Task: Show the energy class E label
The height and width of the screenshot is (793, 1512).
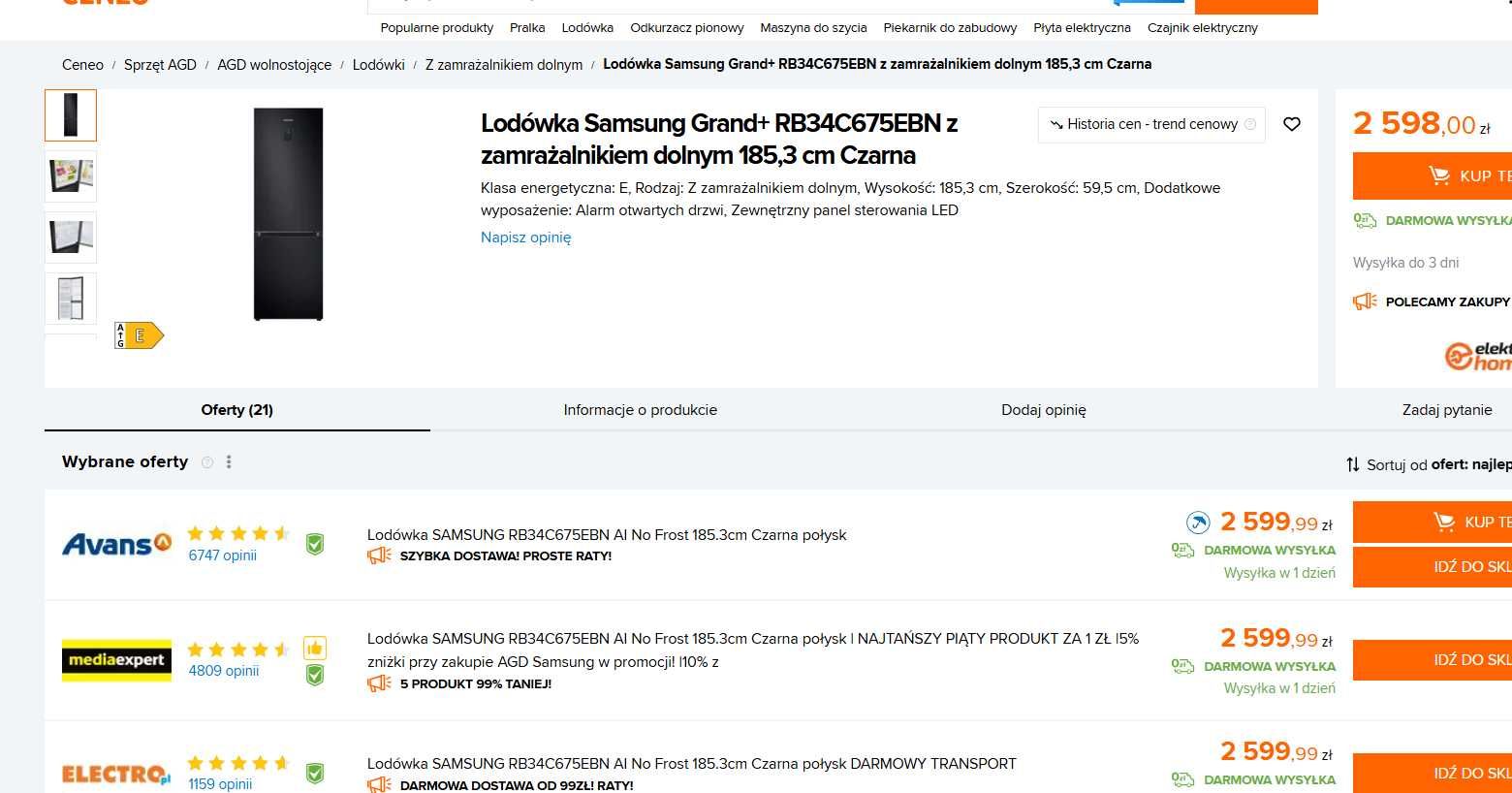Action: pyautogui.click(x=140, y=335)
